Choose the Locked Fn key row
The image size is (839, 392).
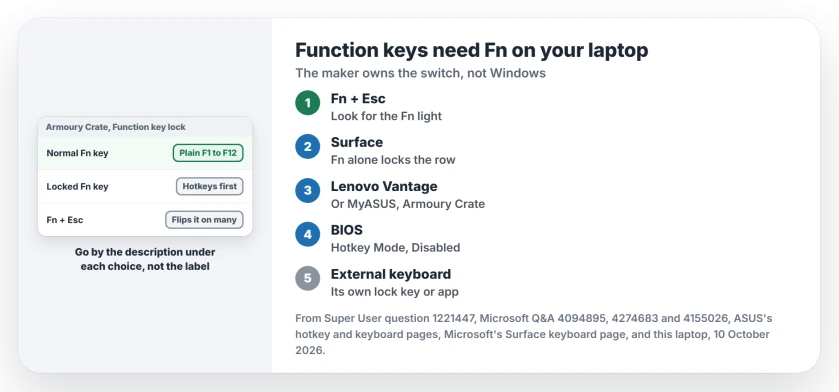coord(145,187)
